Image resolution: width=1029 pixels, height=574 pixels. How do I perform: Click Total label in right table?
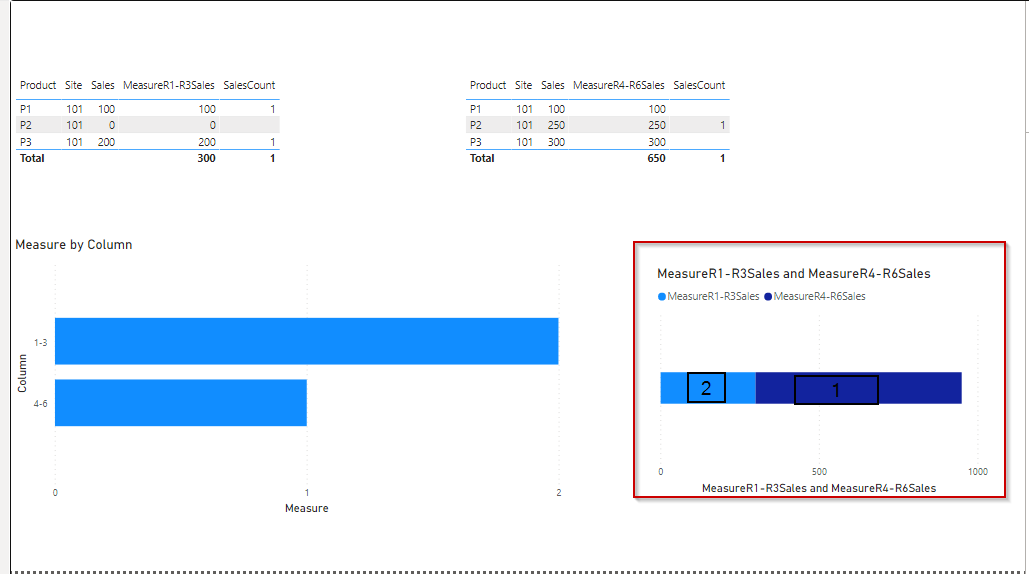[x=482, y=158]
